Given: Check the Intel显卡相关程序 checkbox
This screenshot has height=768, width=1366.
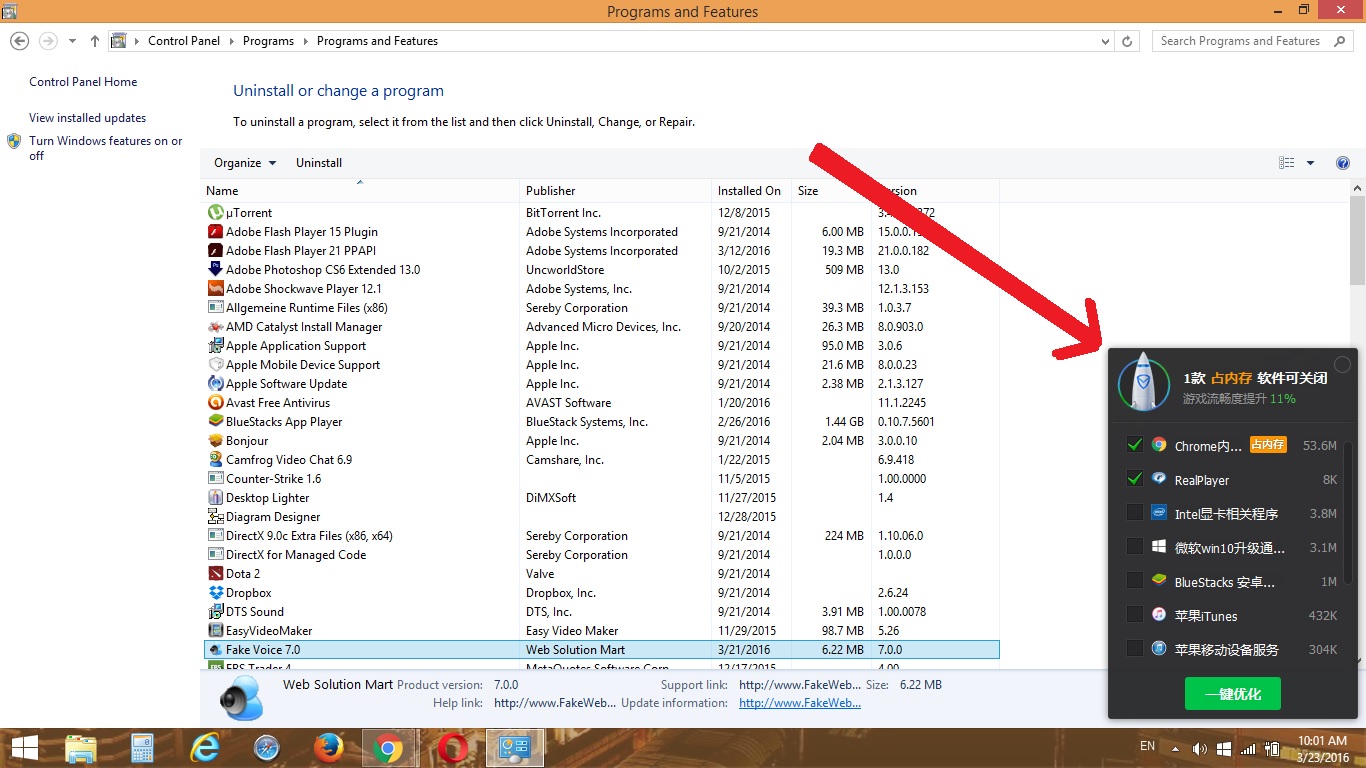Looking at the screenshot, I should (x=1135, y=513).
